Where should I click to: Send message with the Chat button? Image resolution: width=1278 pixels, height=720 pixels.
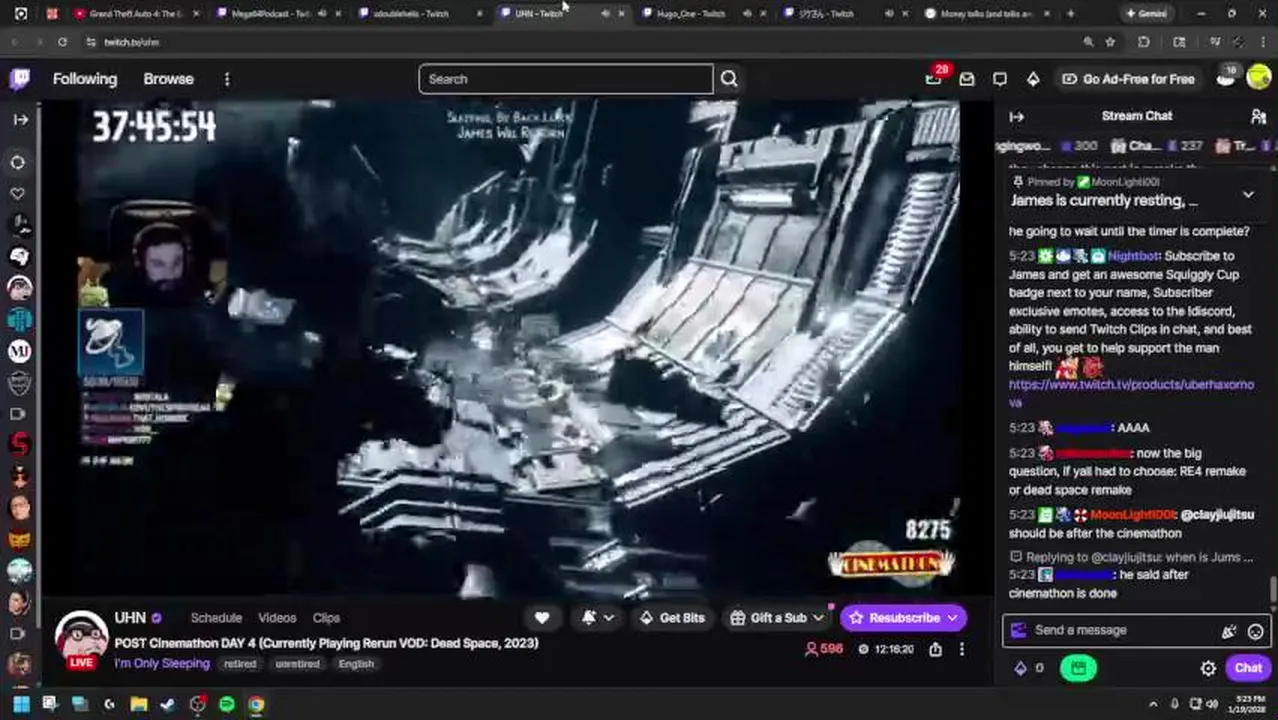(1248, 668)
